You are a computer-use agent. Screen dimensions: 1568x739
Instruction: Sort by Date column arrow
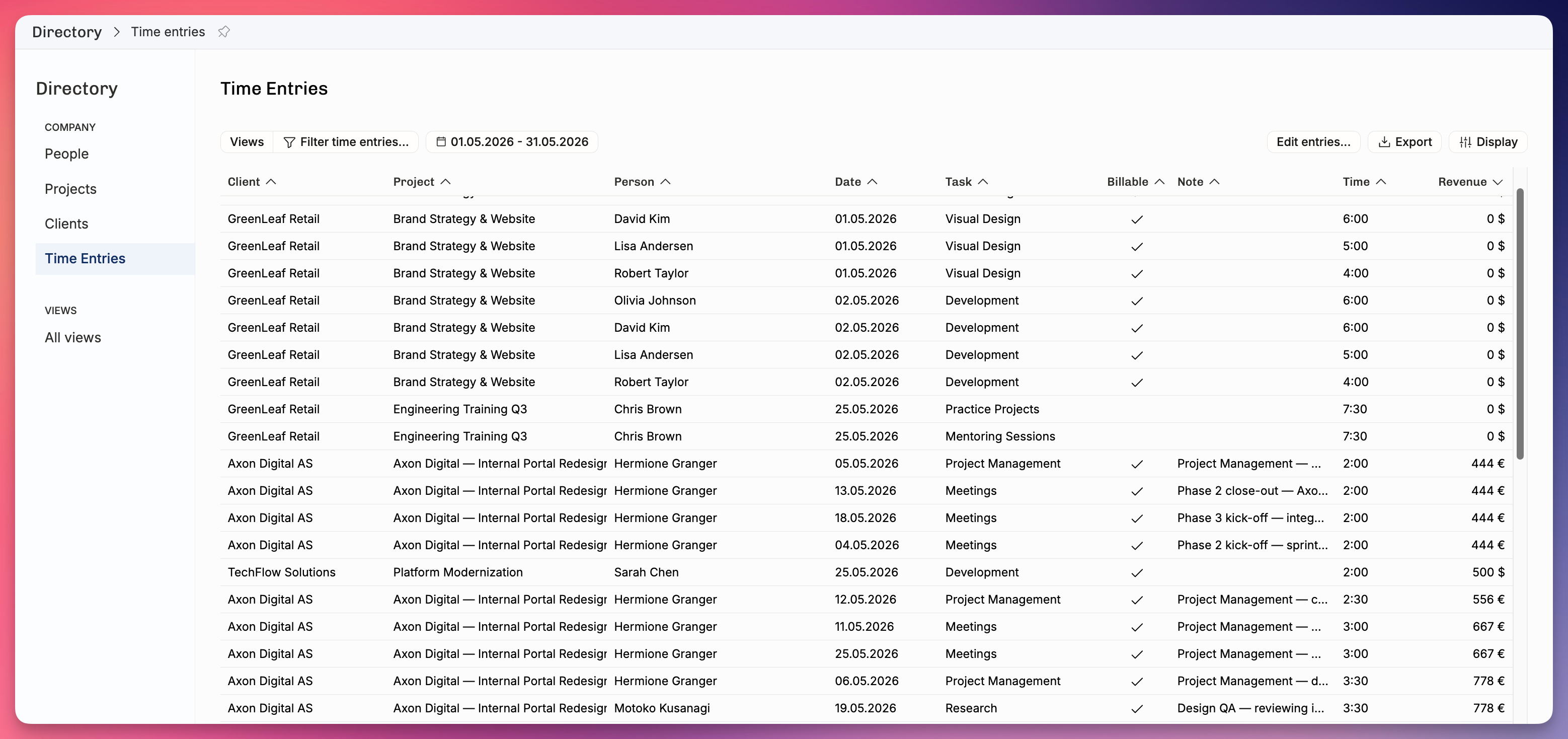(872, 181)
